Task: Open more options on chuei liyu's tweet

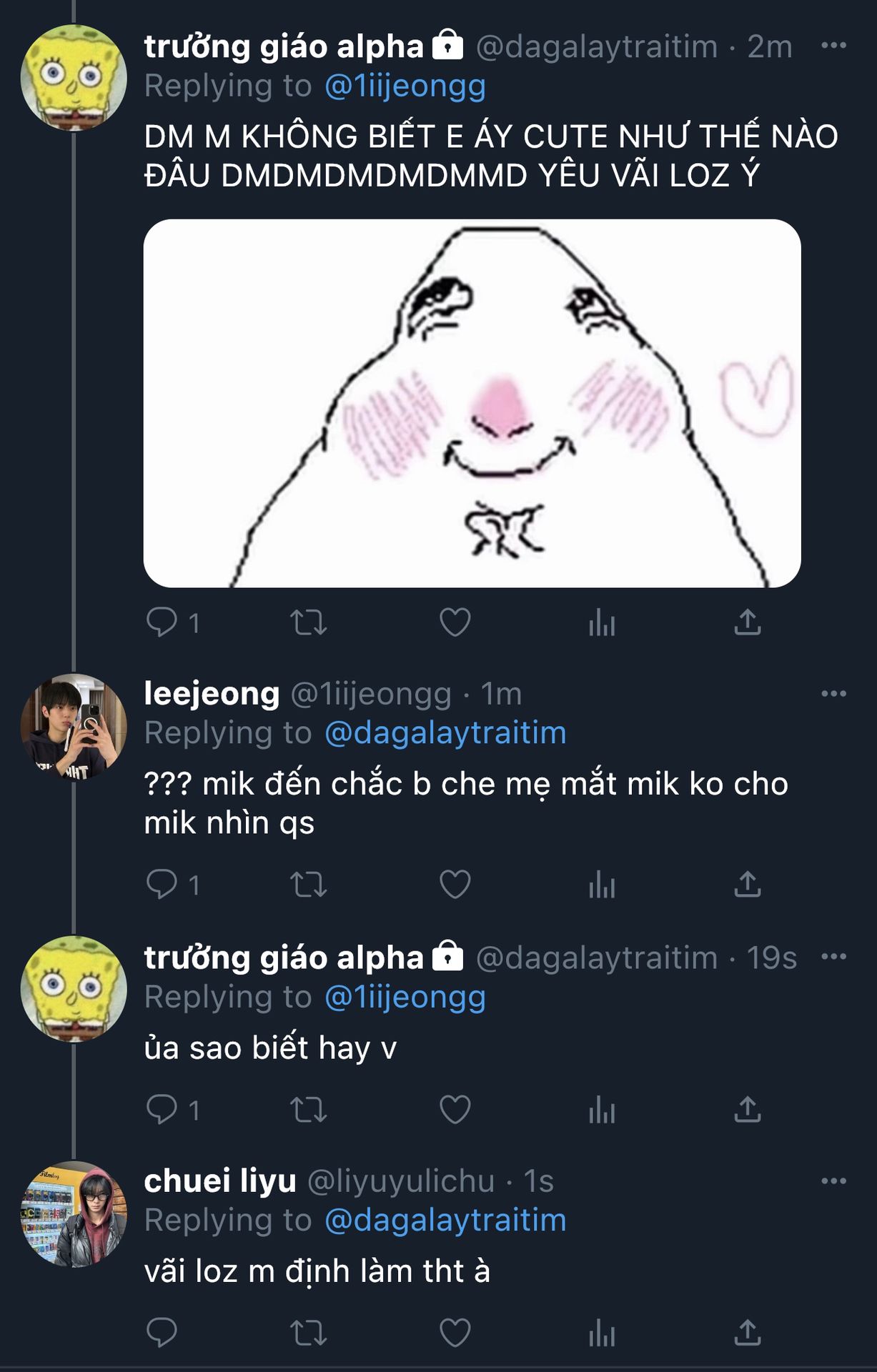Action: coord(833,1181)
